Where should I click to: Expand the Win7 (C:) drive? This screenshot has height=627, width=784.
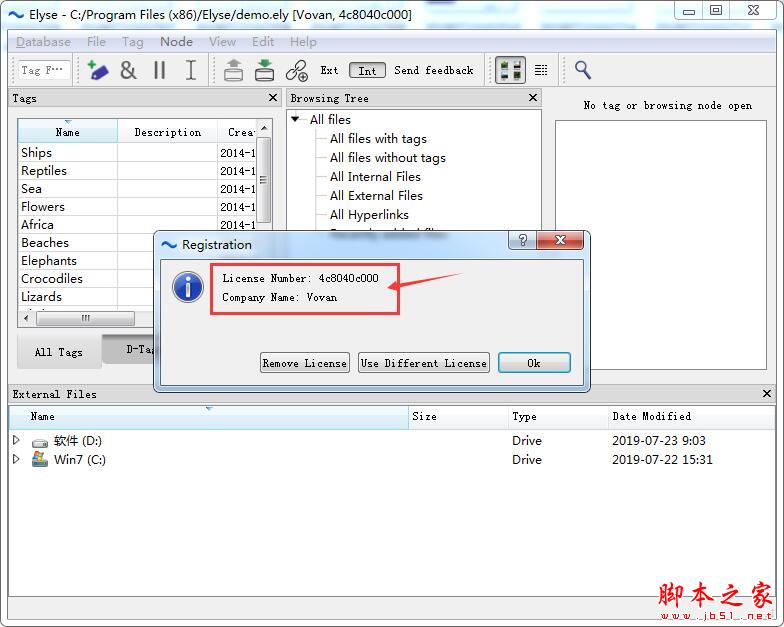[16, 458]
